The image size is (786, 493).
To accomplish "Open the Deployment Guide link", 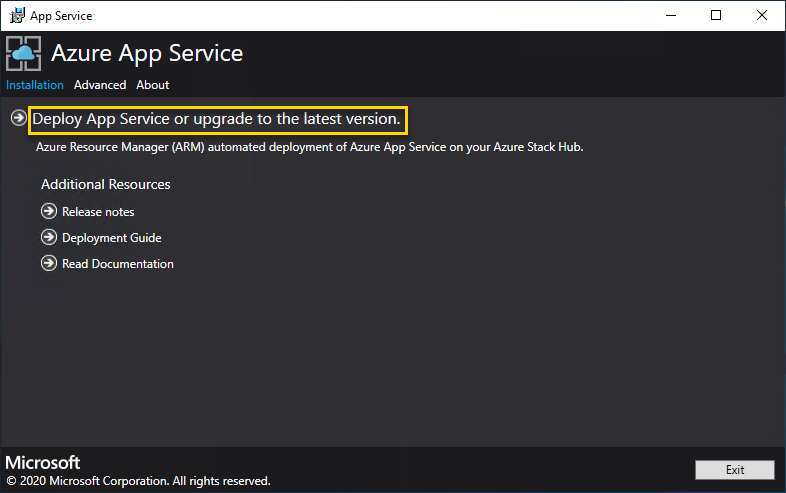I will point(111,238).
